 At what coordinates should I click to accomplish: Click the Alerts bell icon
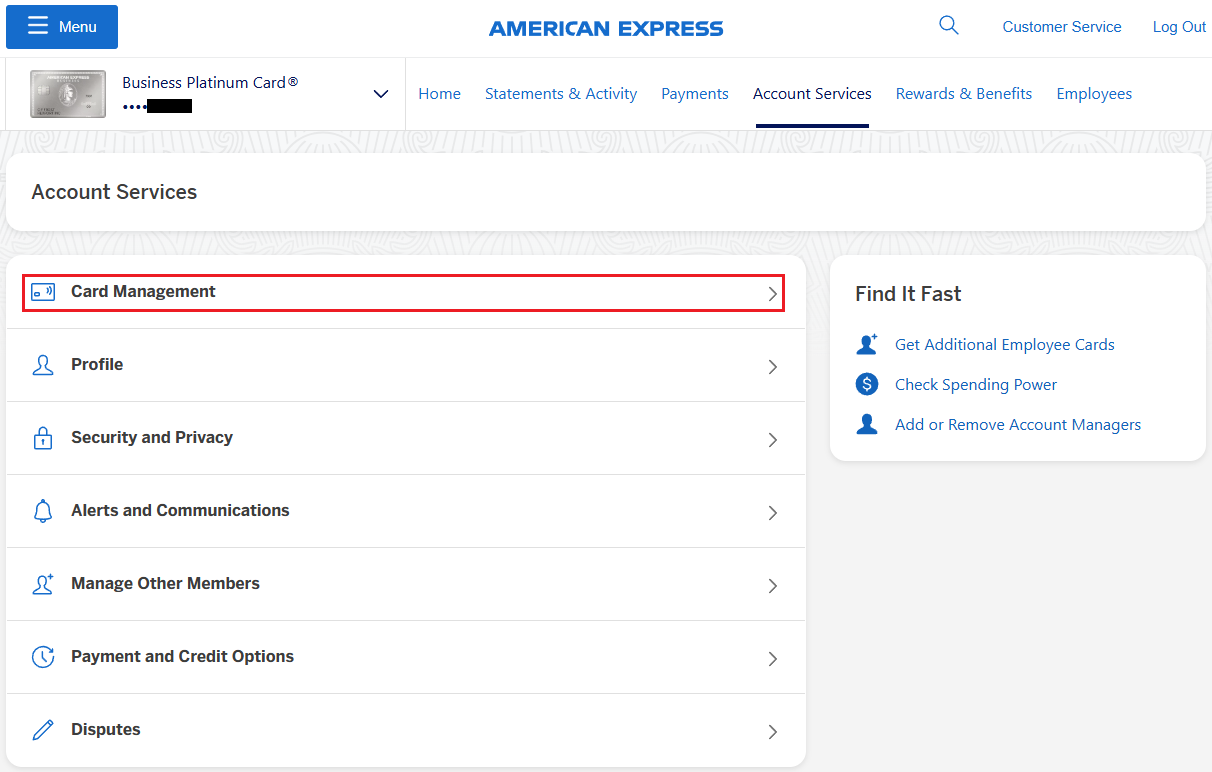coord(43,511)
